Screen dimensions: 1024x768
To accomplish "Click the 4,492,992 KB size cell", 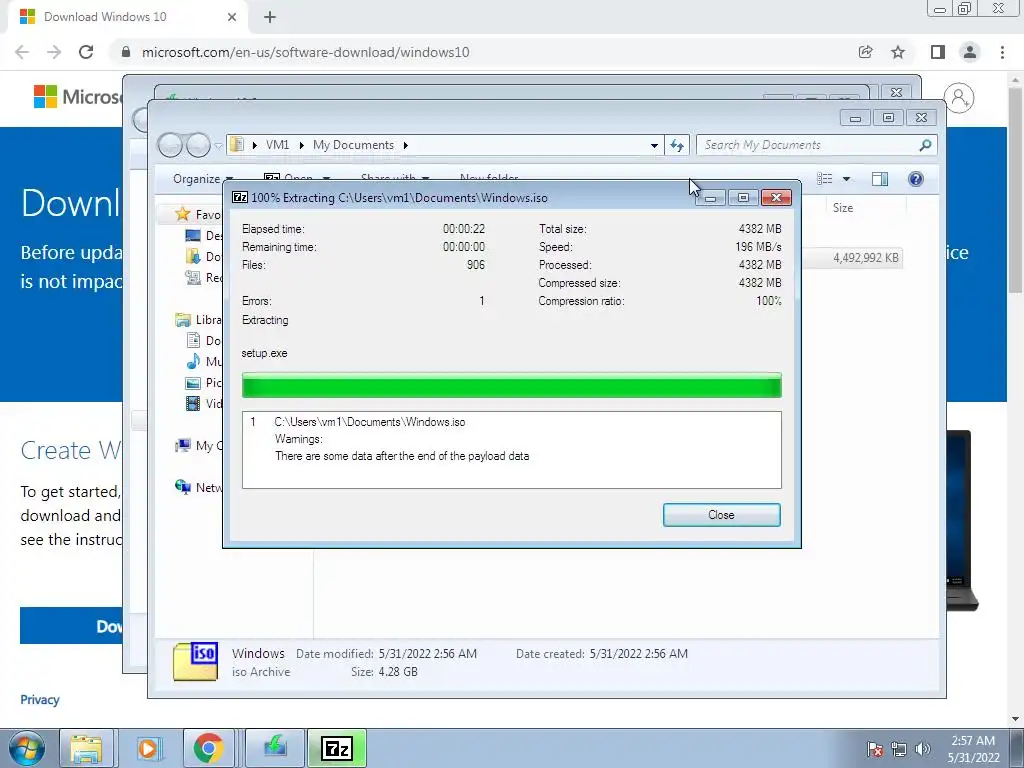I will pyautogui.click(x=865, y=258).
